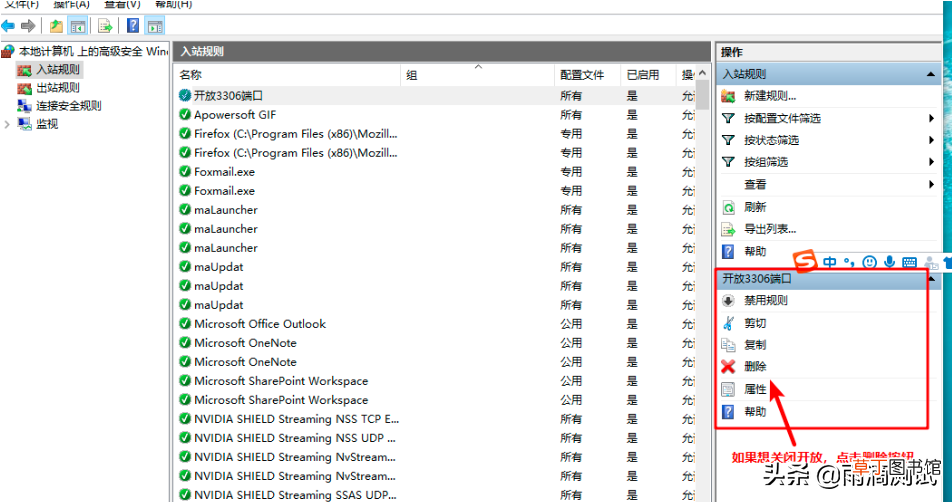Click the export list toolbar icon

tap(105, 26)
